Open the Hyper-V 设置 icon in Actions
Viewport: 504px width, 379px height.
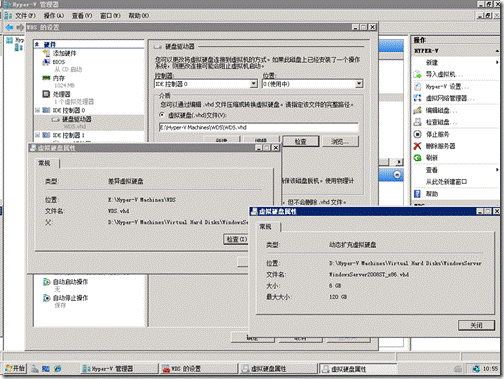417,87
